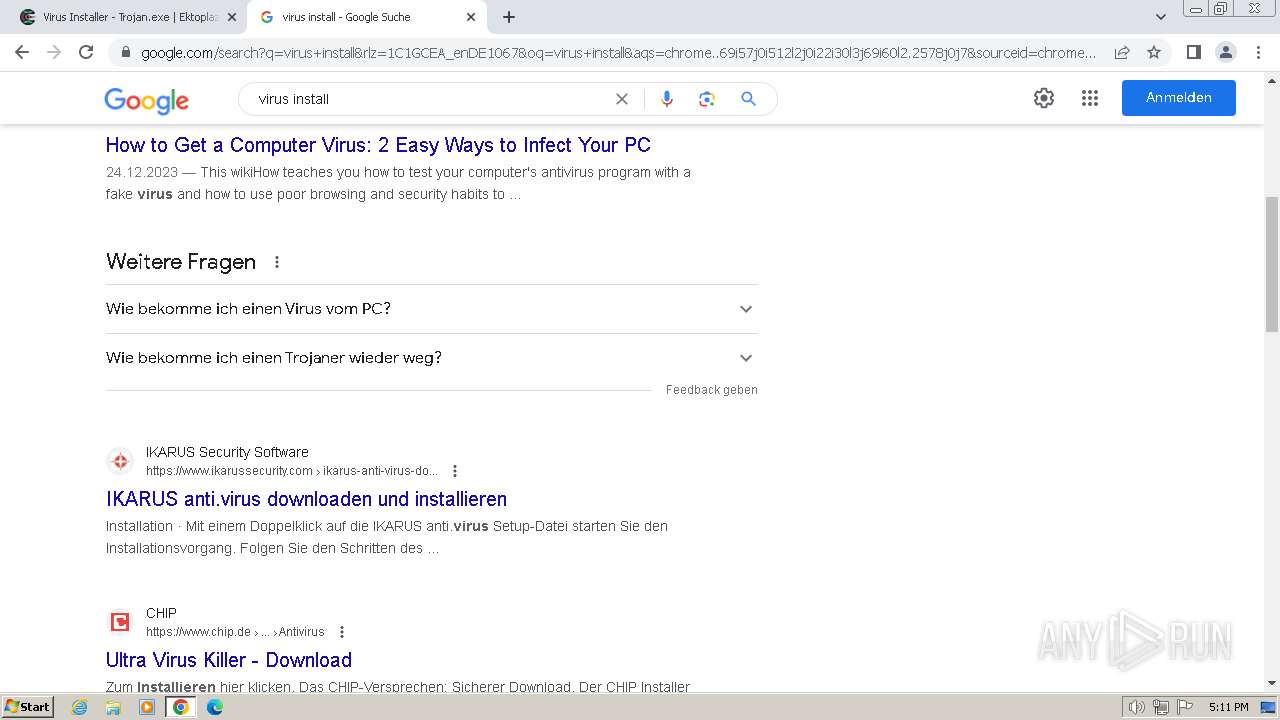Open the Google apps grid
This screenshot has height=720, width=1280.
pyautogui.click(x=1090, y=98)
